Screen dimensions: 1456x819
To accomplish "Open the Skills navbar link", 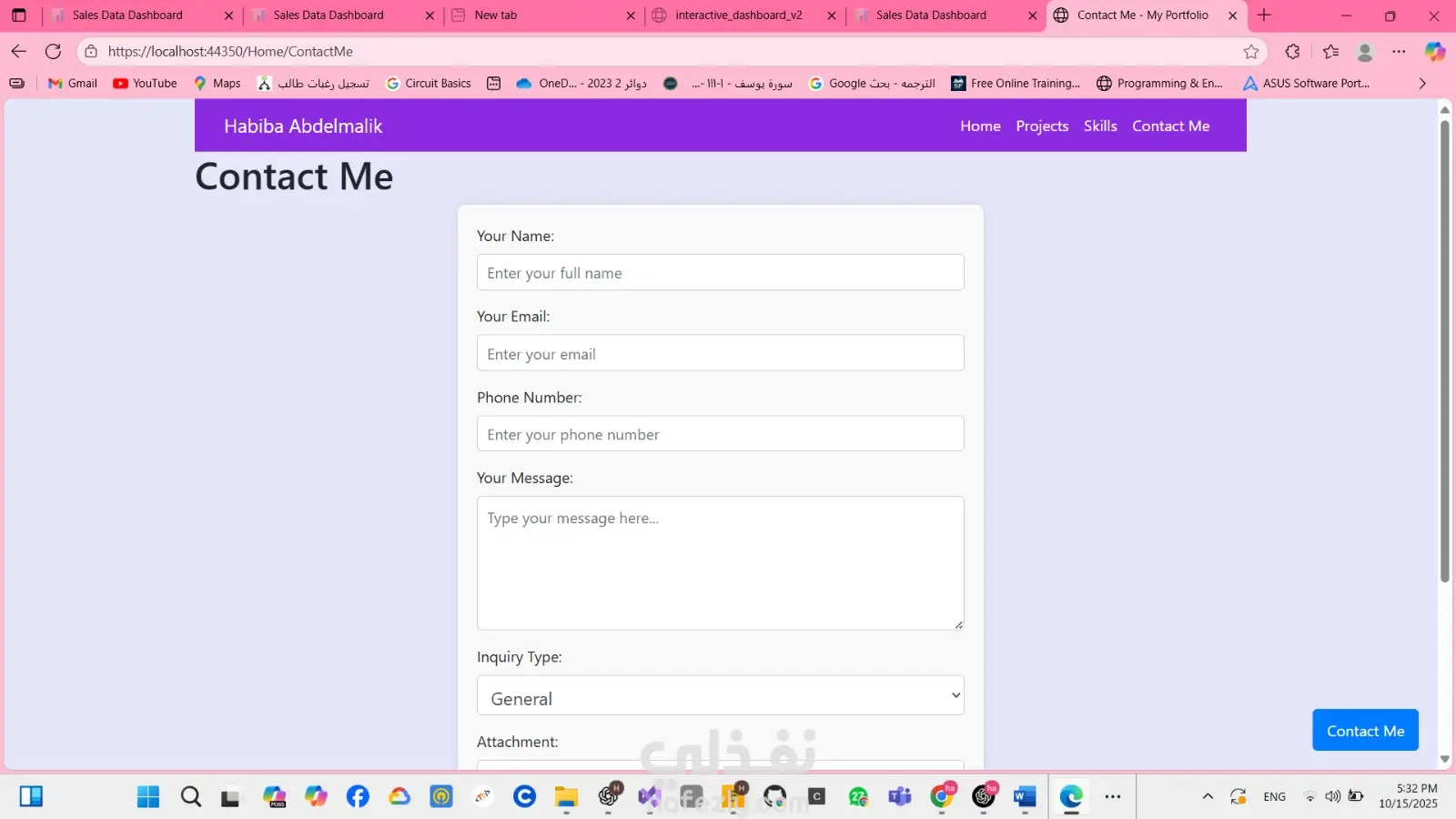I will click(x=1100, y=126).
